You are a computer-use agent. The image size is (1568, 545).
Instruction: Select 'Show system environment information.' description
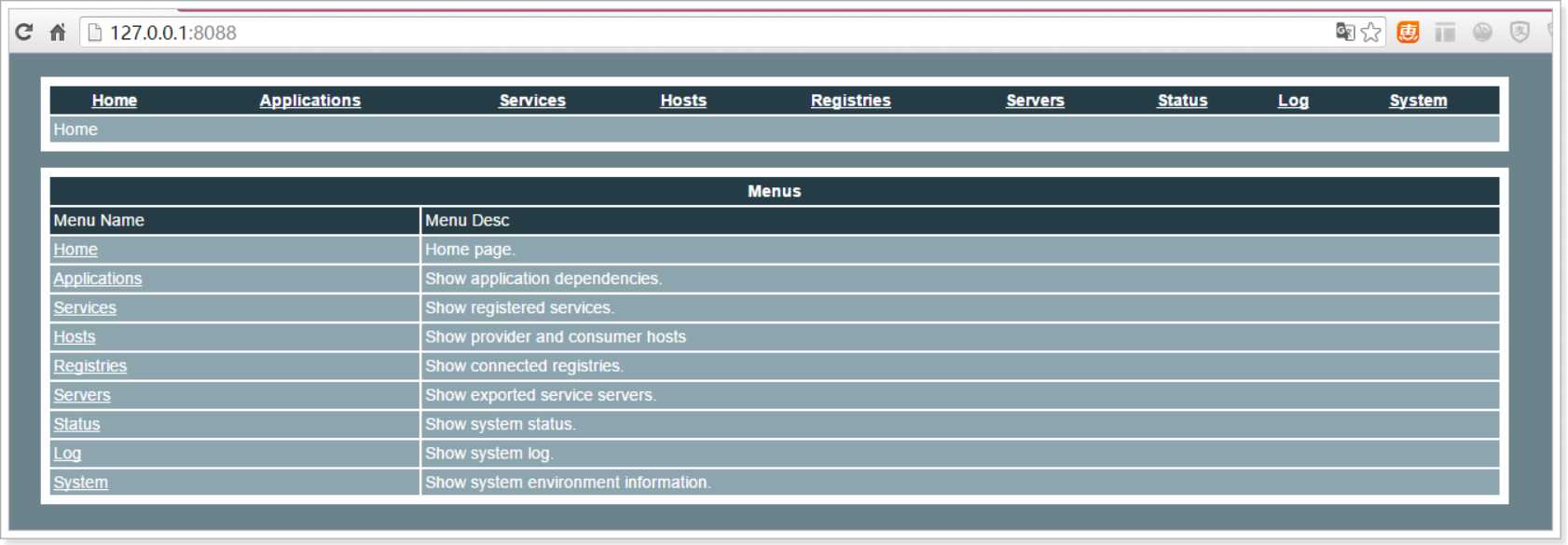click(568, 483)
